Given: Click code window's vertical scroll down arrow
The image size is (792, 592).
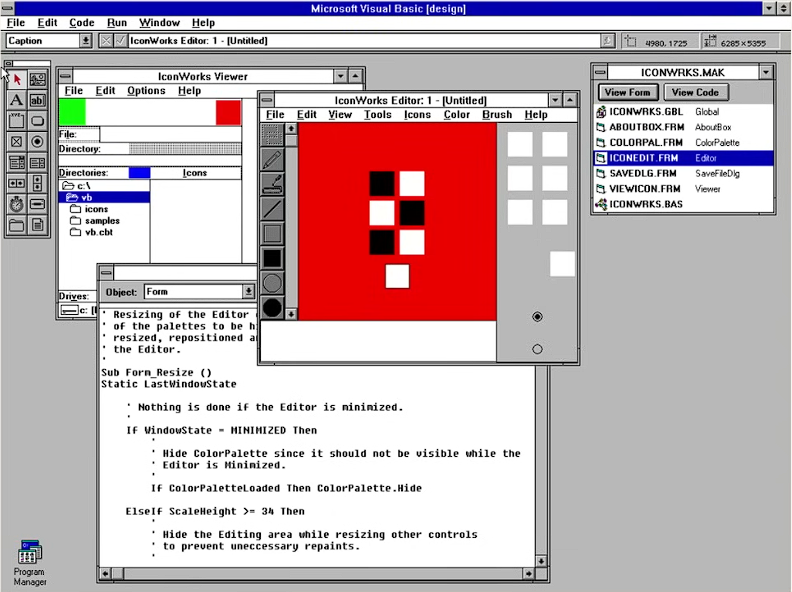Looking at the screenshot, I should (x=540, y=561).
